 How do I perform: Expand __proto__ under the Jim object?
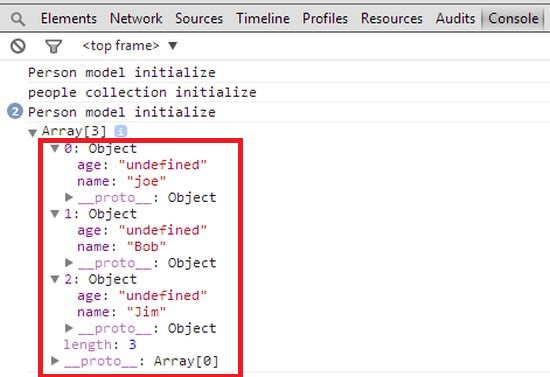click(x=69, y=328)
